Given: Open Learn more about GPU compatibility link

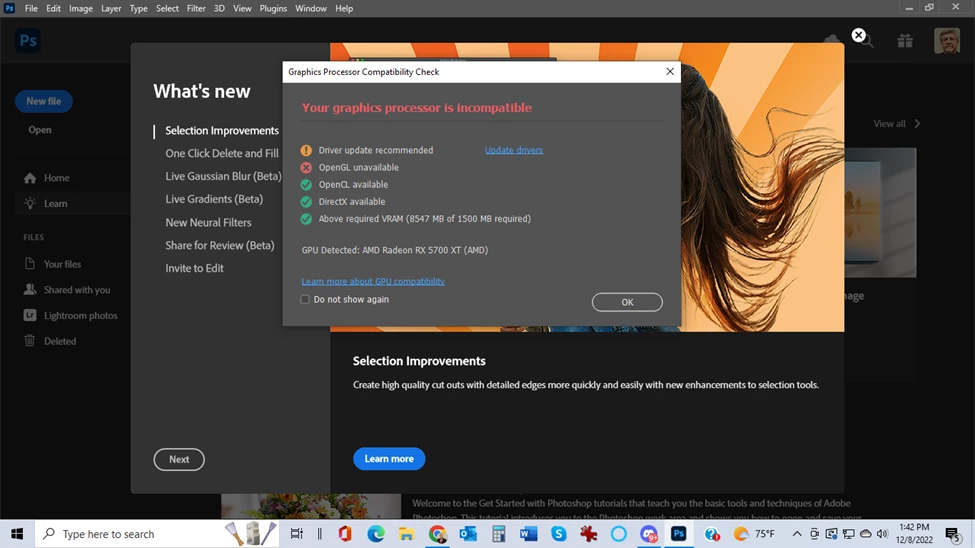Looking at the screenshot, I should click(373, 281).
